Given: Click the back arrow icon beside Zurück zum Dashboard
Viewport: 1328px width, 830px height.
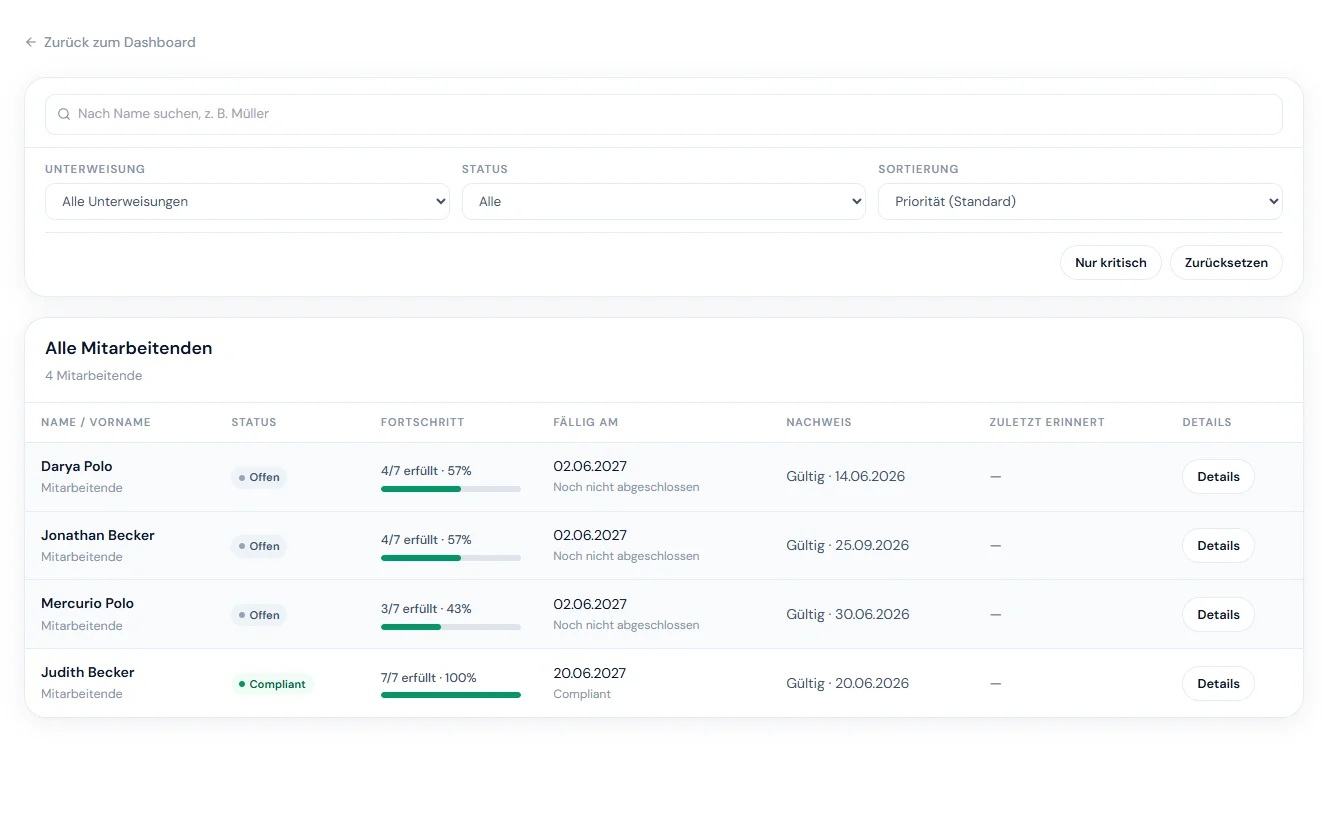Looking at the screenshot, I should pos(31,42).
